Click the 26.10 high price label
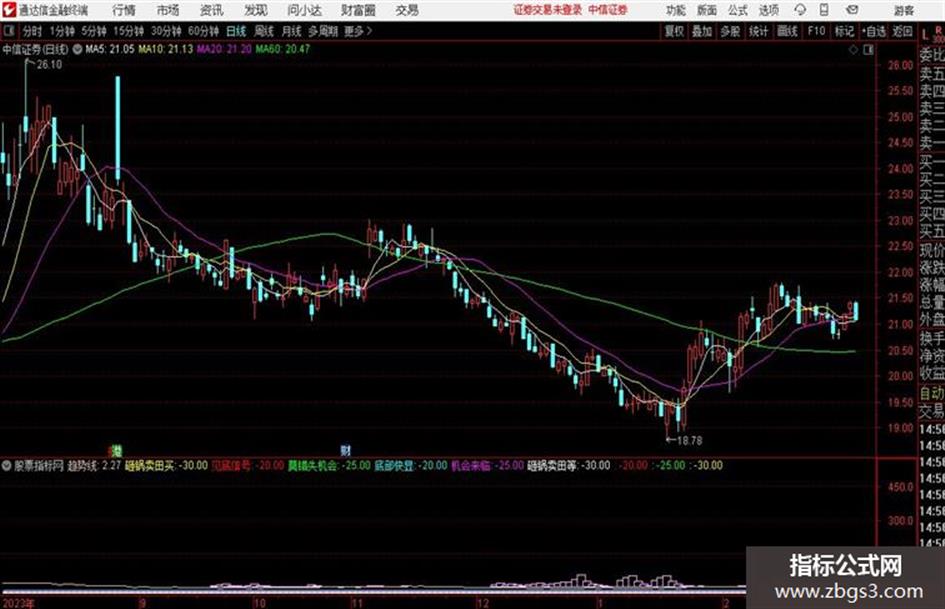 [49, 65]
